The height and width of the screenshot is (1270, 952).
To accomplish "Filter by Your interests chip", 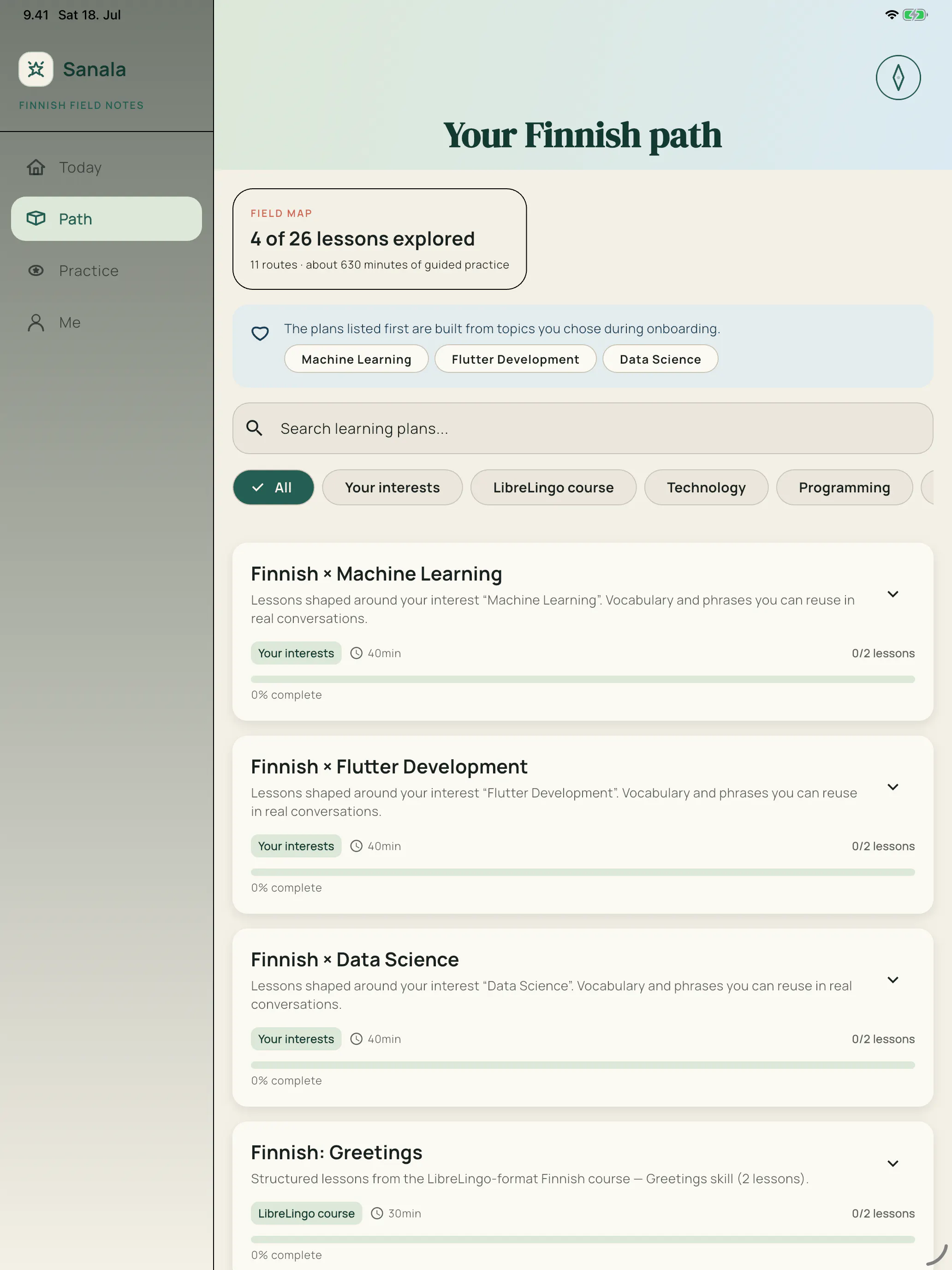I will 392,487.
